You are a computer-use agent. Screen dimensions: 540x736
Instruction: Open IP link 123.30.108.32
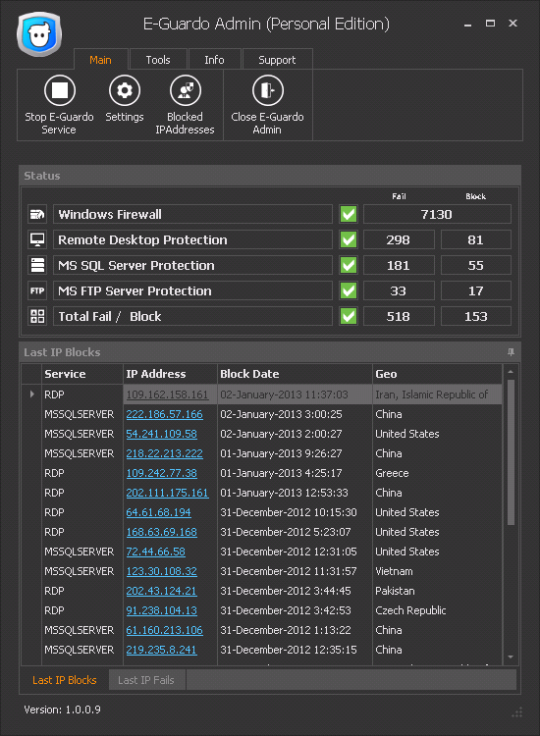coord(162,571)
